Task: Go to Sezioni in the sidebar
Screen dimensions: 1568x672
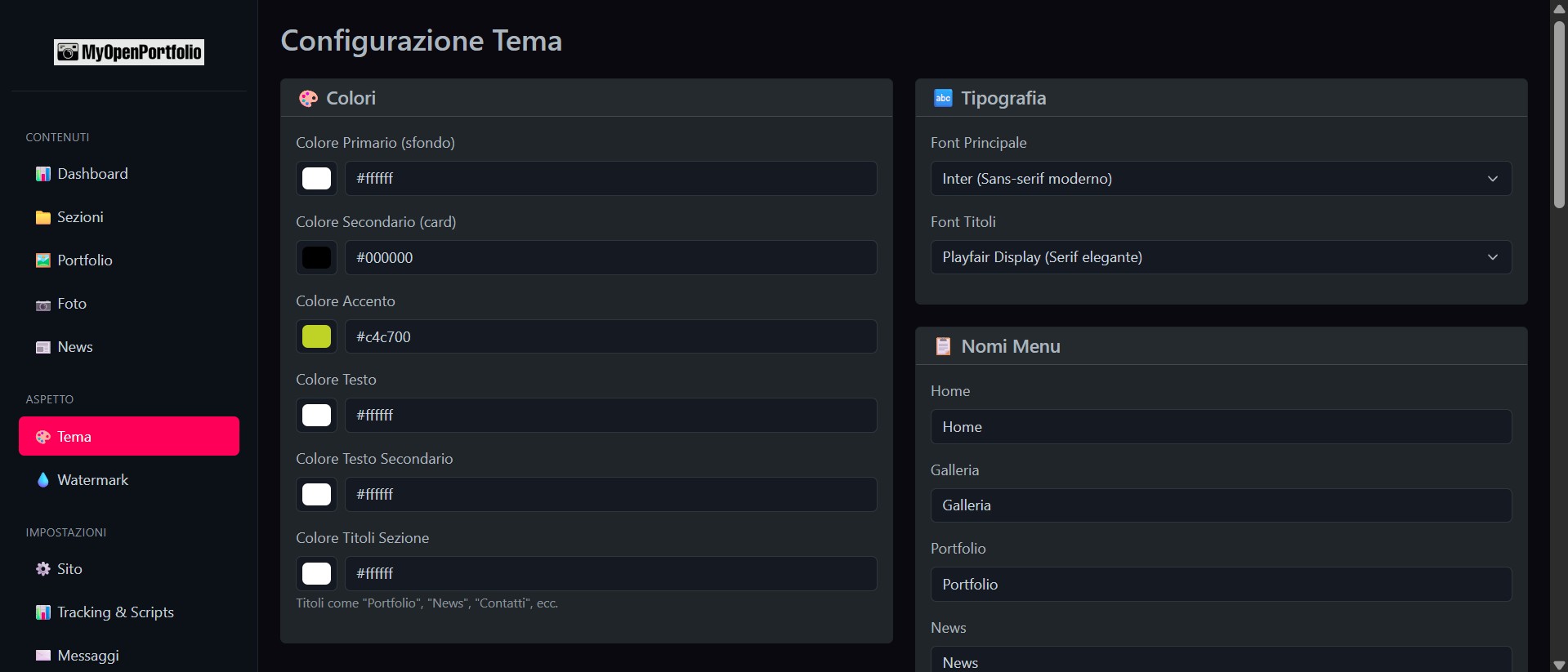Action: 129,217
